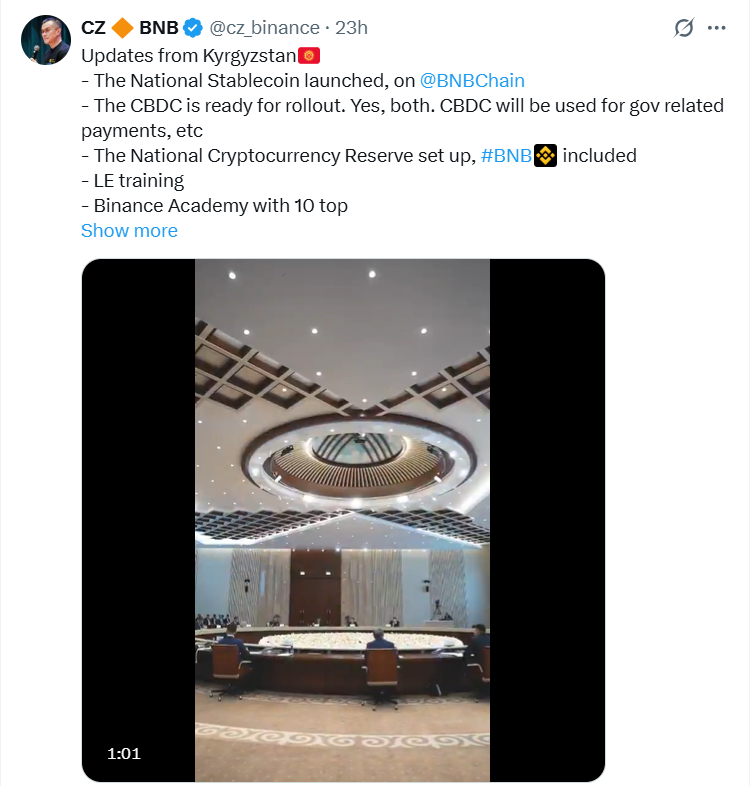
Task: Click "BNB" text in the display name
Action: 158,28
